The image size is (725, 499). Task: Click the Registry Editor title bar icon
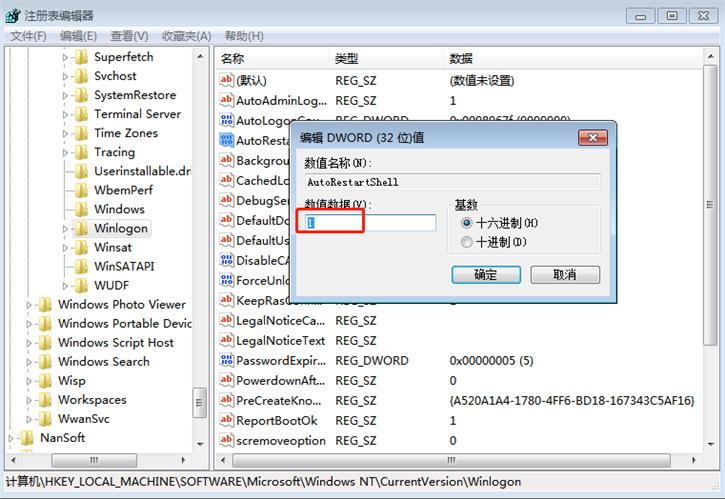pyautogui.click(x=15, y=15)
